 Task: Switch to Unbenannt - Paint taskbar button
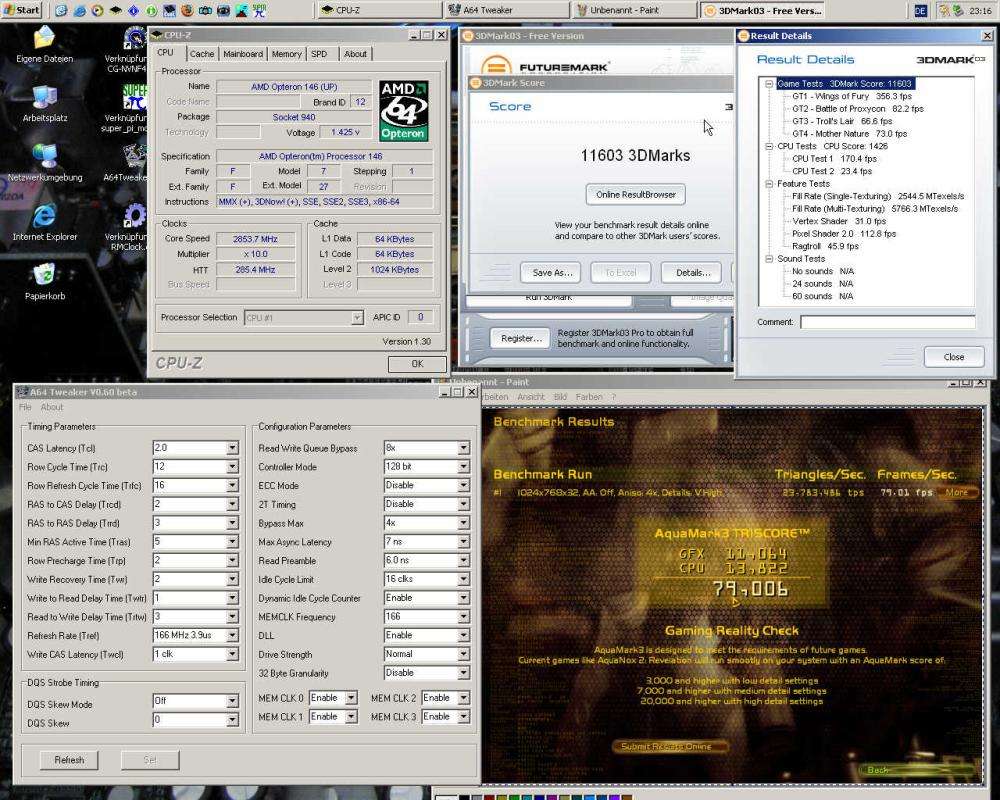pos(635,10)
